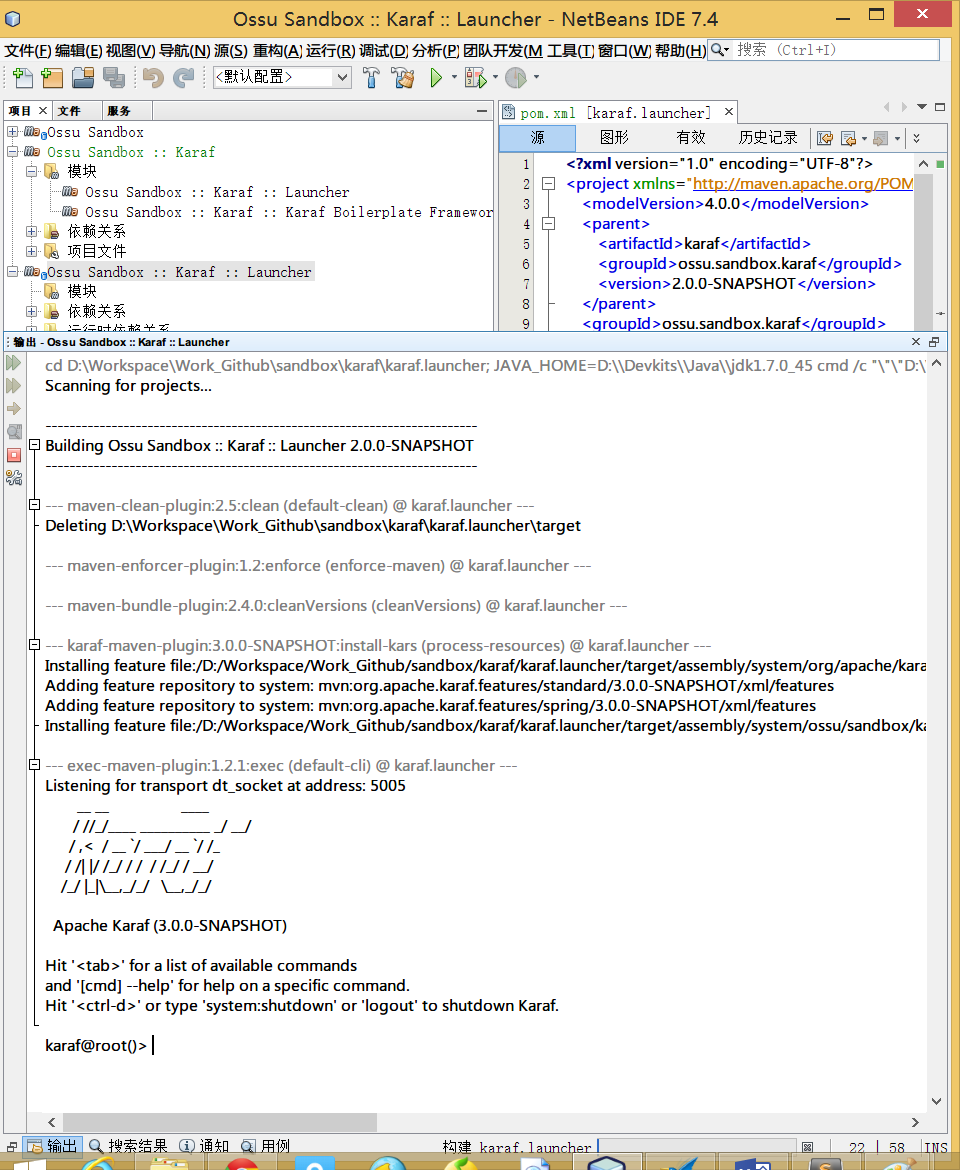960x1170 pixels.
Task: Open build settings wrench icon in output sidebar
Action: point(13,478)
